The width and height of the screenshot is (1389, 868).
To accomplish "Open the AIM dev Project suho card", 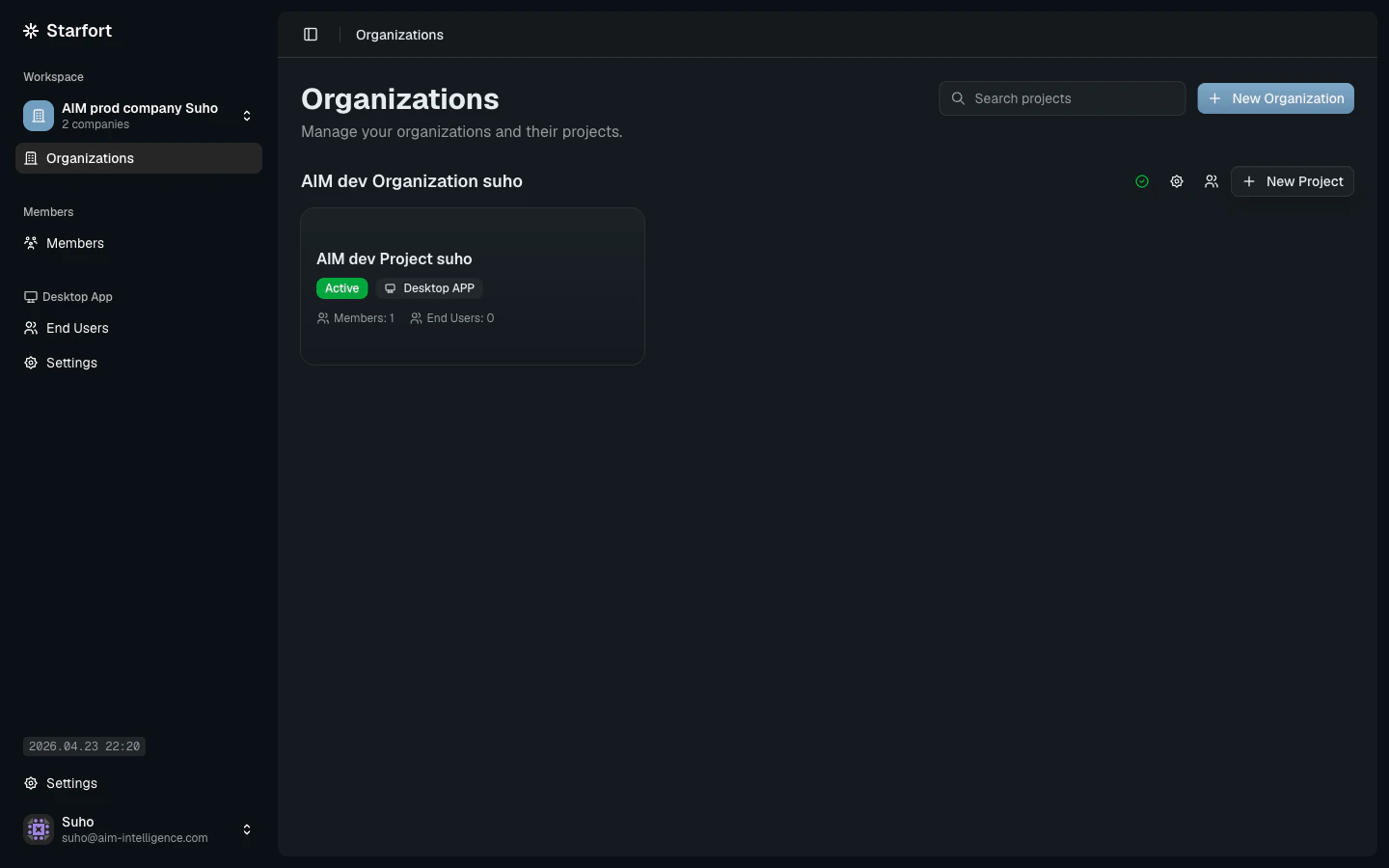I will [x=472, y=286].
